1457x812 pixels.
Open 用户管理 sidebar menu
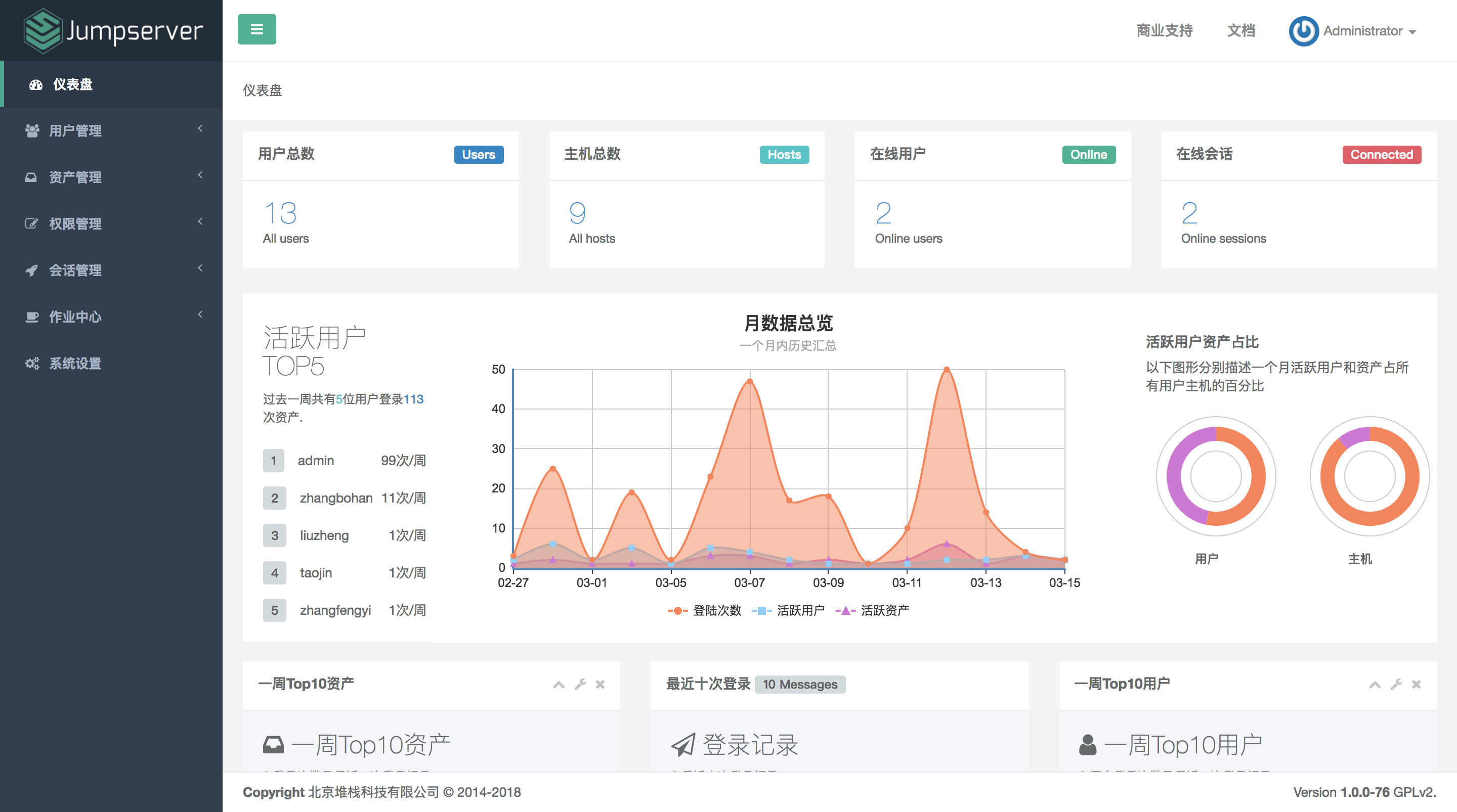pyautogui.click(x=110, y=130)
